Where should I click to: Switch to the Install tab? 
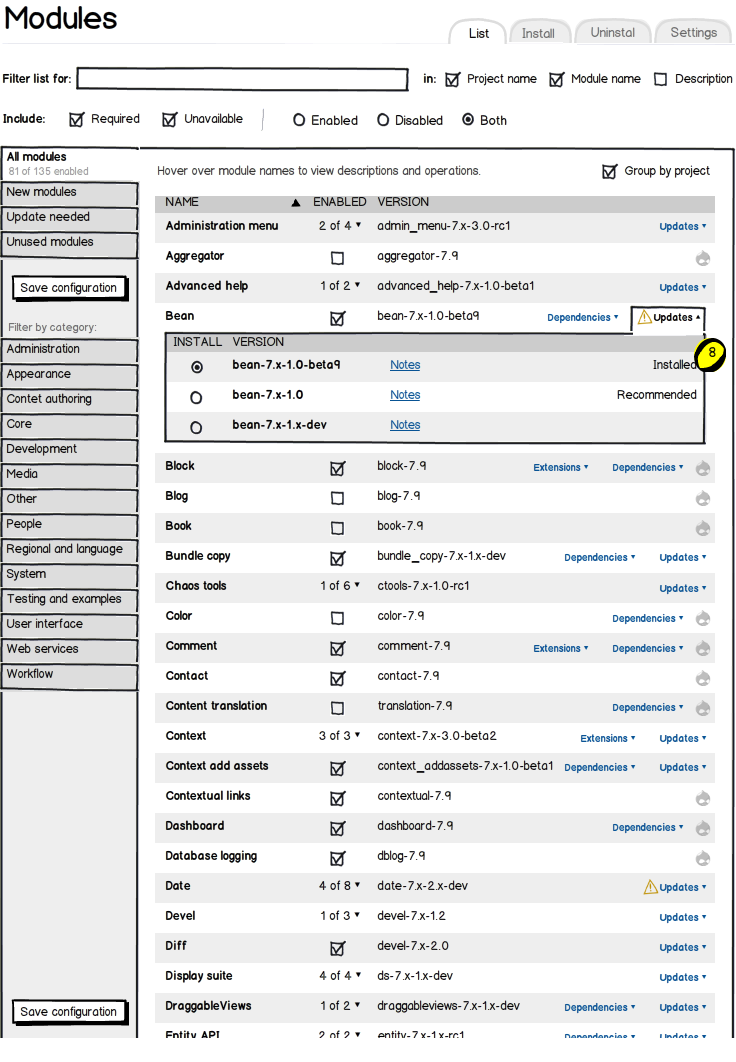[538, 33]
